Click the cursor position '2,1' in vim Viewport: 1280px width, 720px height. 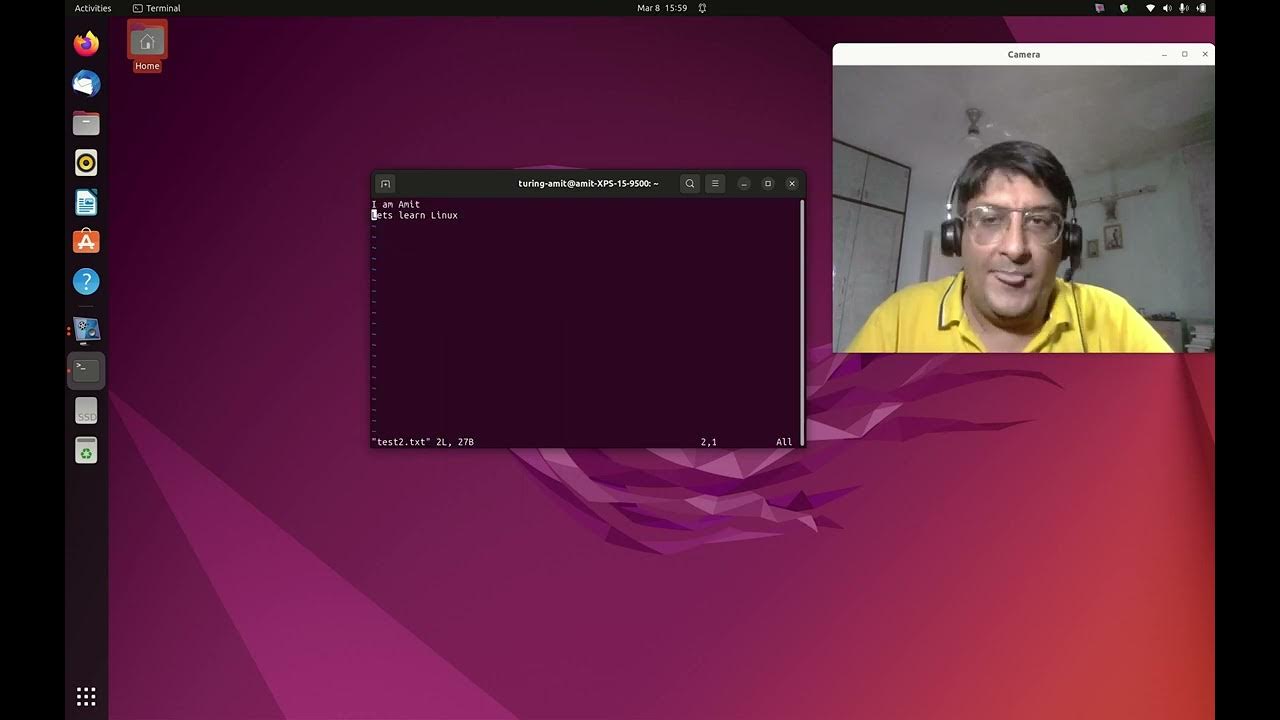708,442
